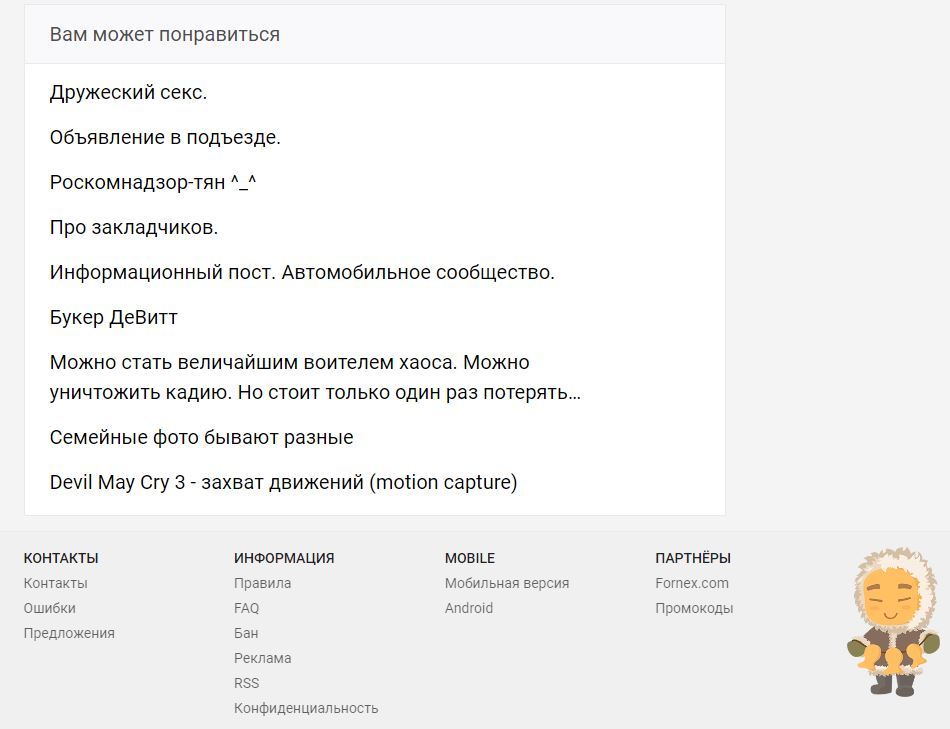950x729 pixels.
Task: Open the FAQ page
Action: coord(246,608)
